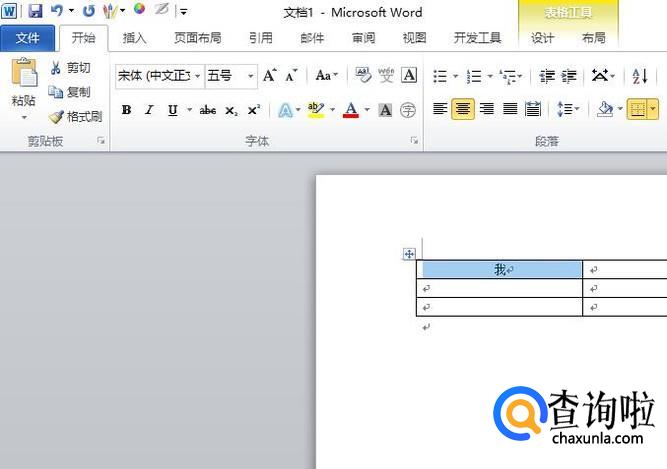
Task: Open the 剪贴板 clipboard dialog launcher
Action: pos(101,140)
